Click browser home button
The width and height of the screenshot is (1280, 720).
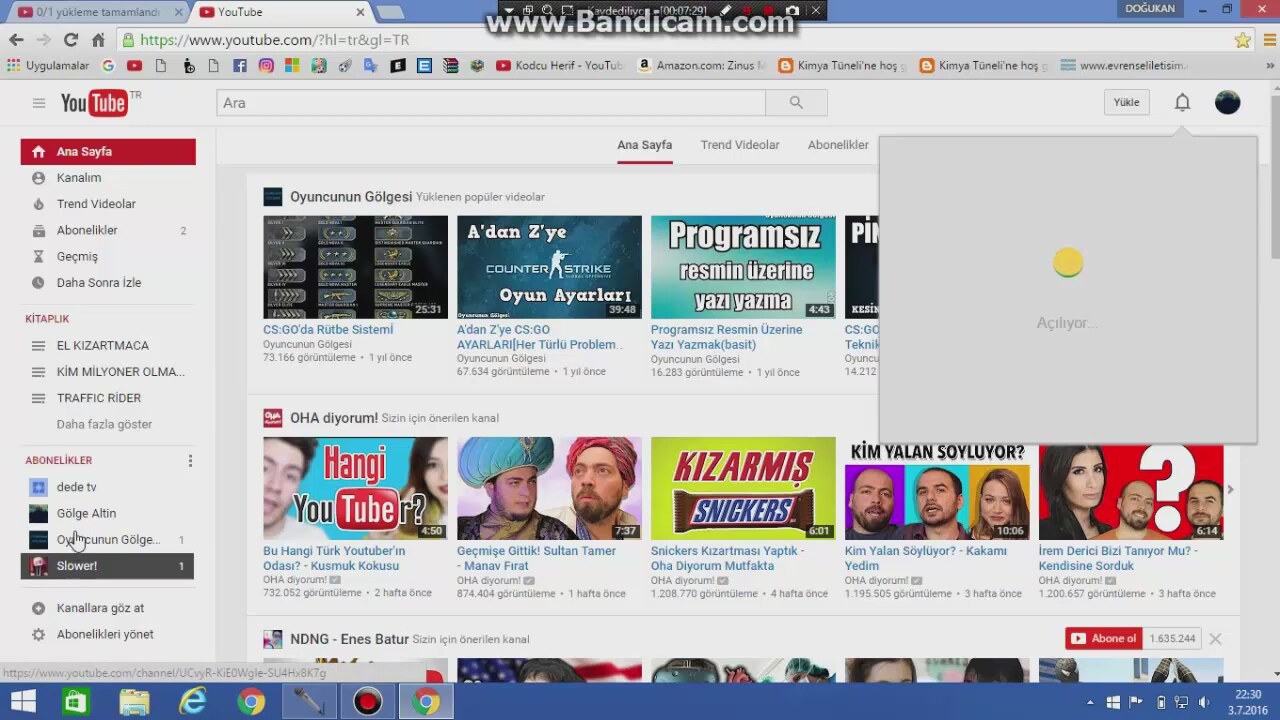click(98, 40)
